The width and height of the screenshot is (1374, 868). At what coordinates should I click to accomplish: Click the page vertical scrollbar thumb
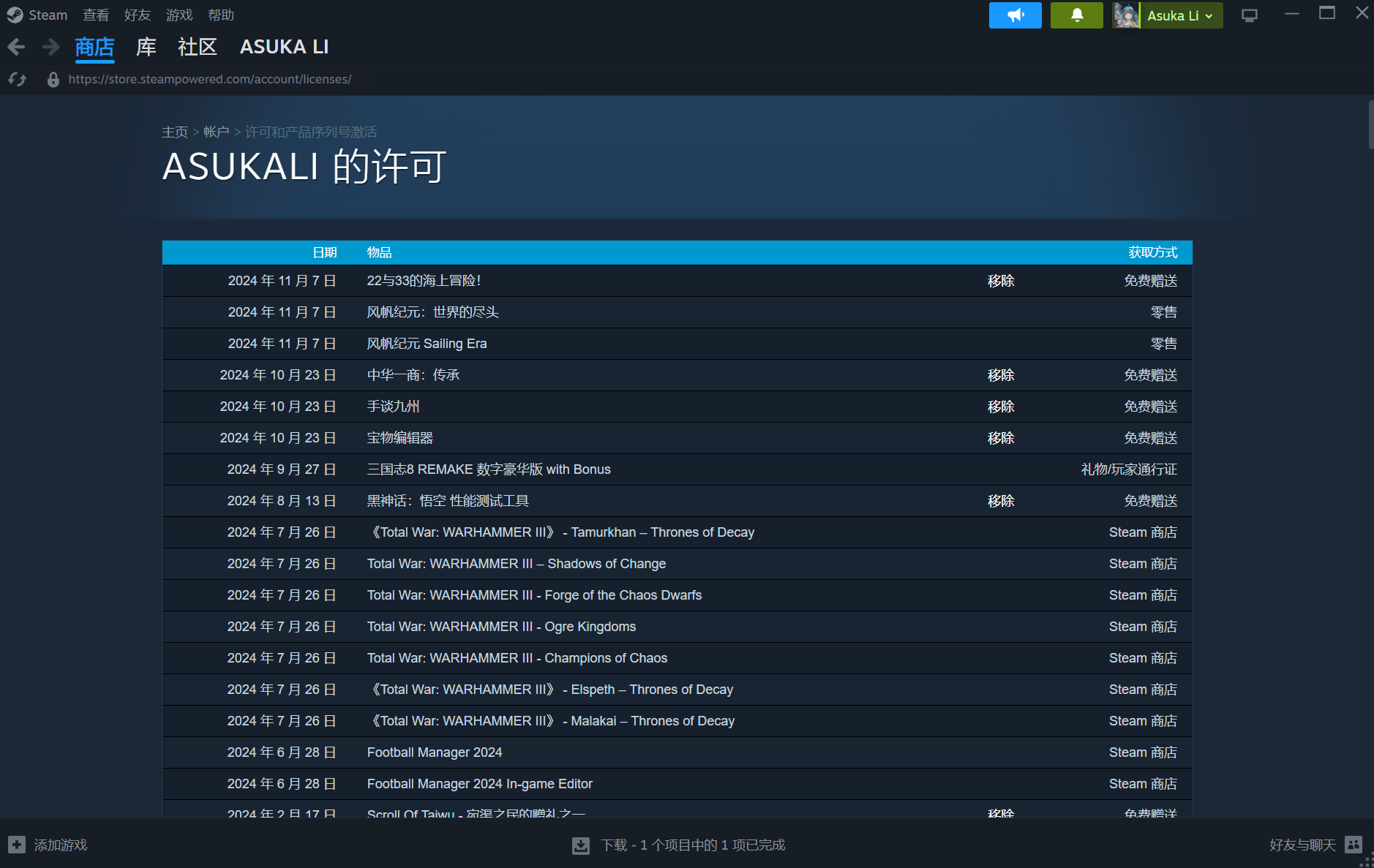(1370, 124)
